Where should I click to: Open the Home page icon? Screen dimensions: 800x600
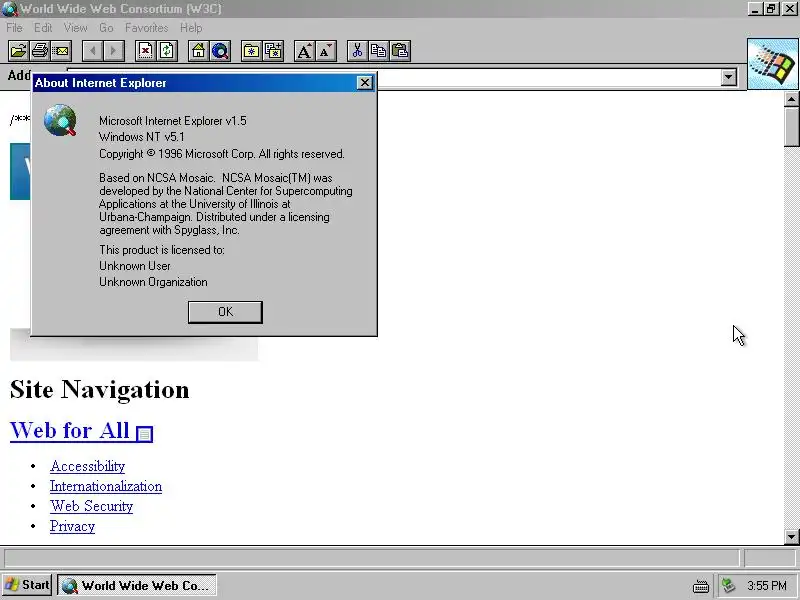click(198, 51)
